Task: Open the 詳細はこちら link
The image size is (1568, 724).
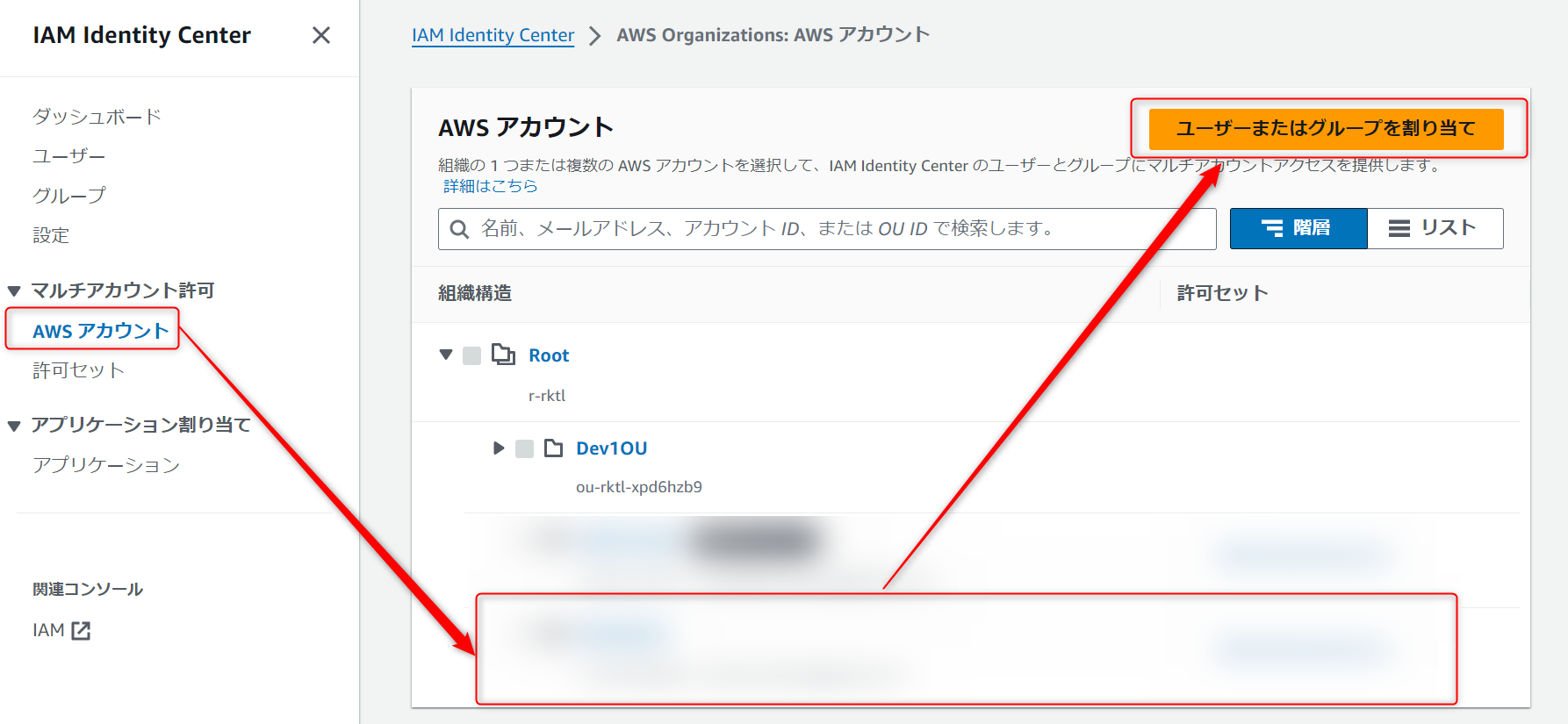Action: (490, 186)
